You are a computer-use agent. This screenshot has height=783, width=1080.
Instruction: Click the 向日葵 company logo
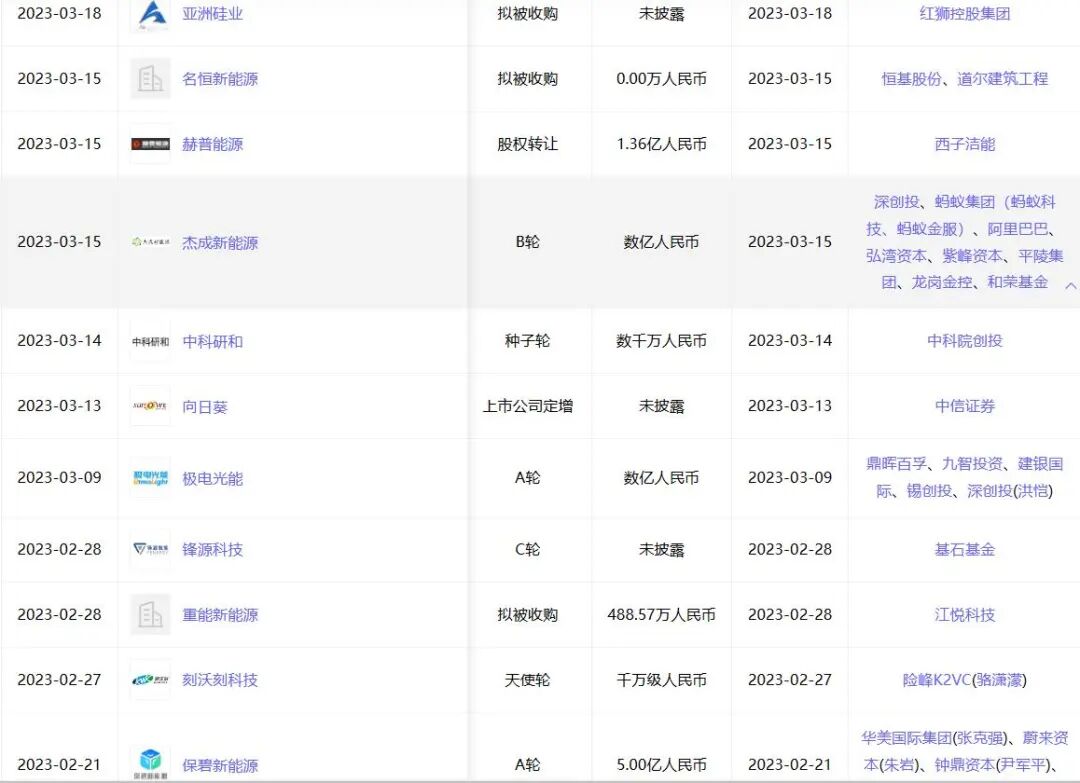[150, 406]
